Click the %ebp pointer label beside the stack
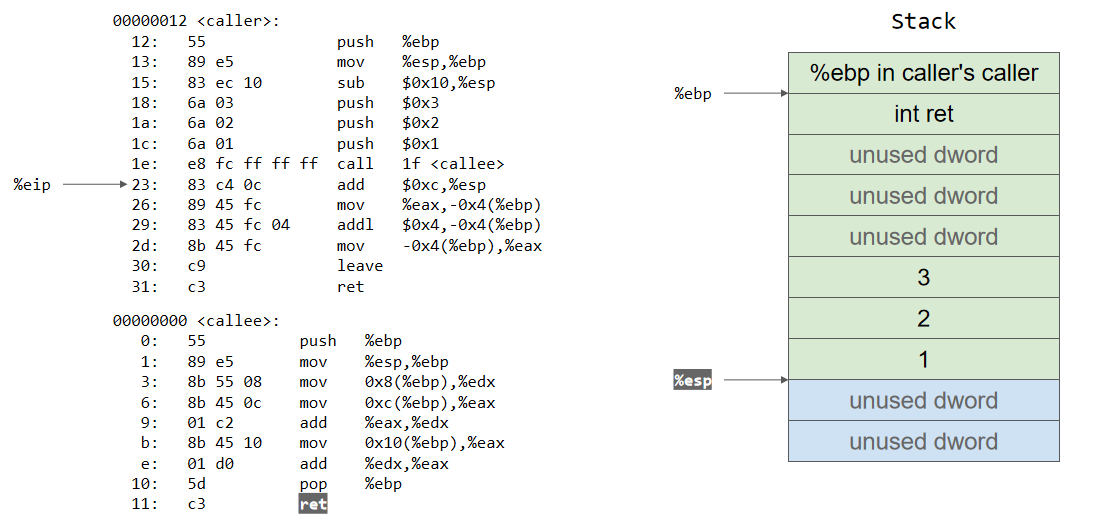The image size is (1106, 518). 693,94
